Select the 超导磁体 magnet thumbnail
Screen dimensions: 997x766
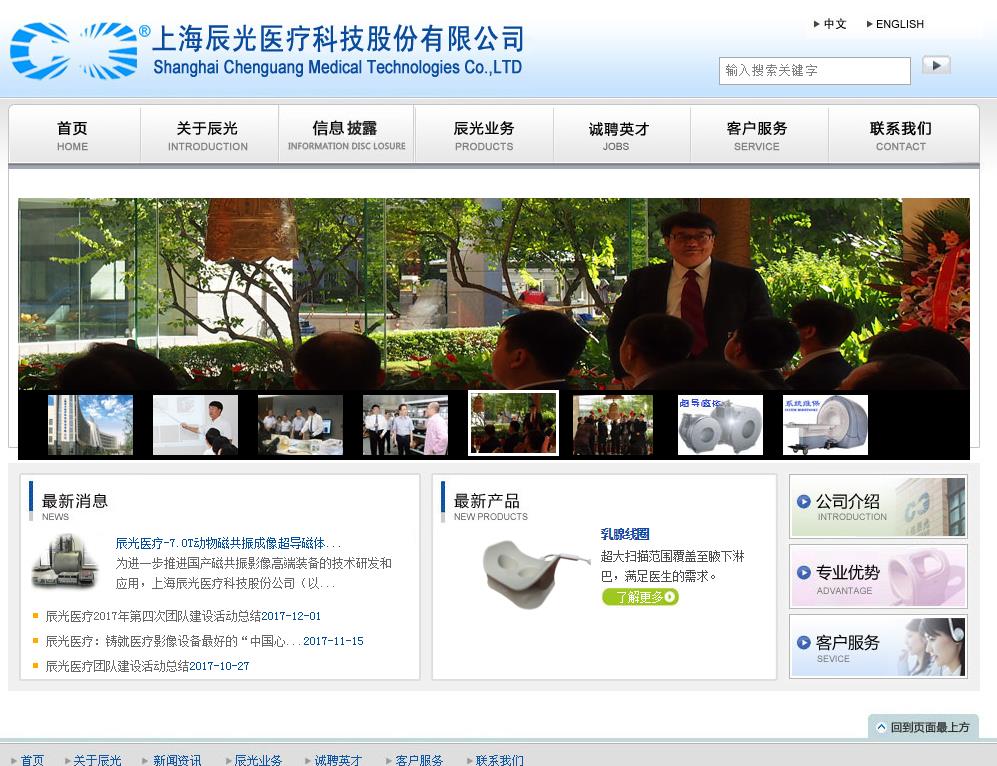click(720, 425)
